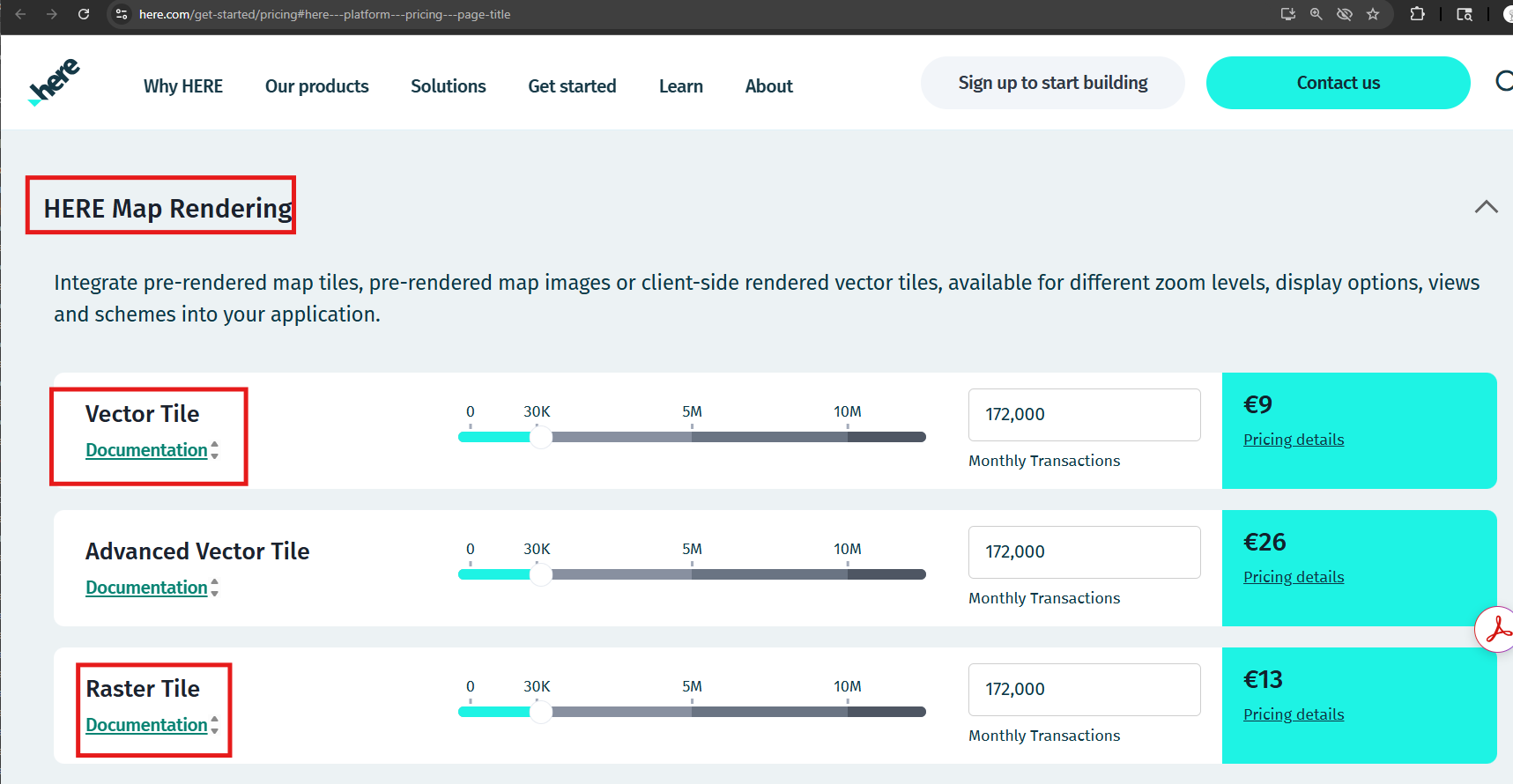Open Solutions menu
Screen dimensions: 1513x784
pos(449,86)
